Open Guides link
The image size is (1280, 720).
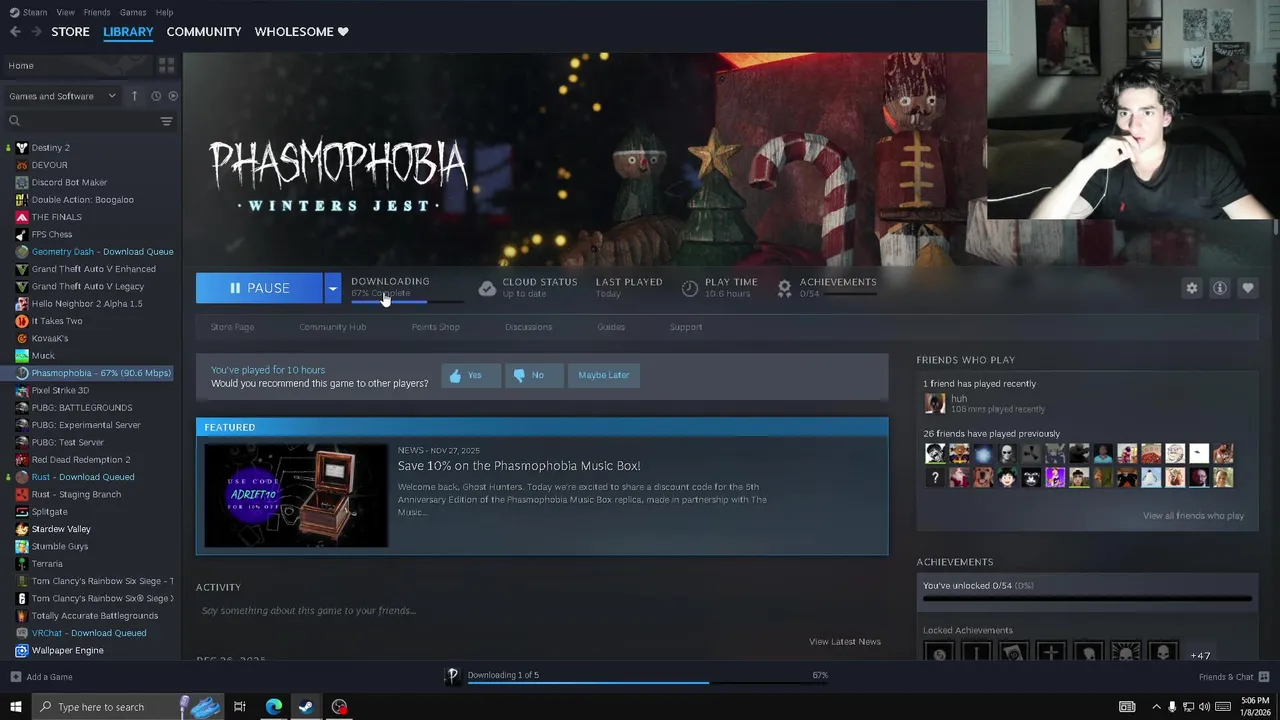pyautogui.click(x=611, y=327)
